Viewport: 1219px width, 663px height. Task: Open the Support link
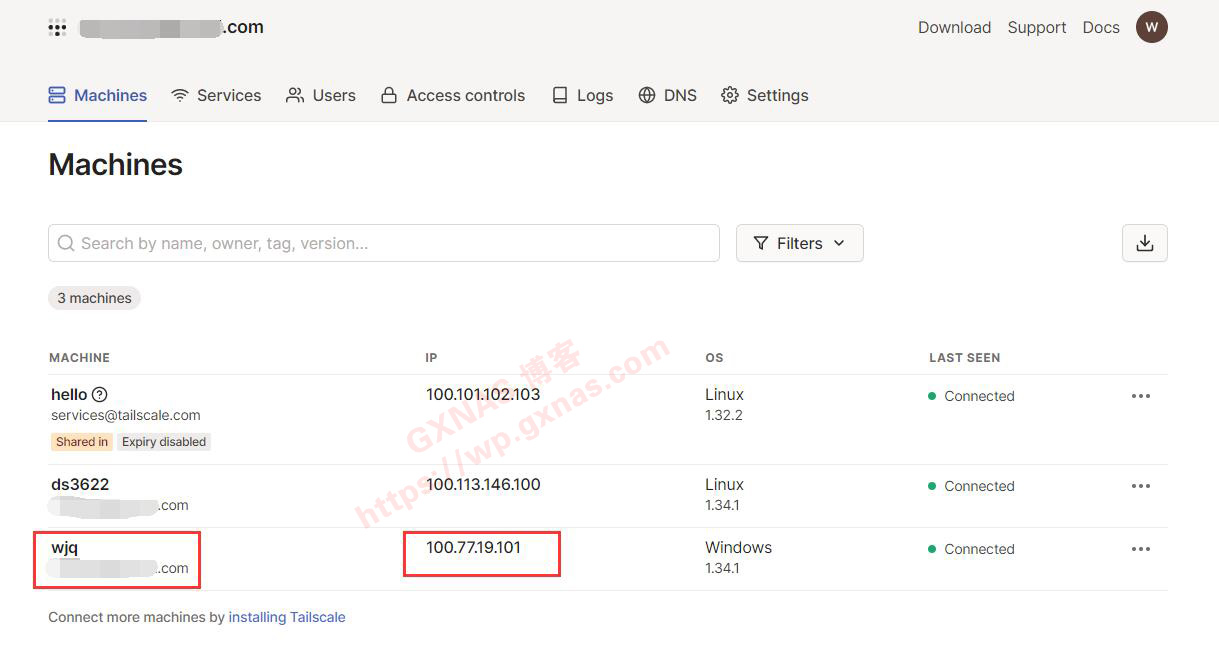(1036, 28)
